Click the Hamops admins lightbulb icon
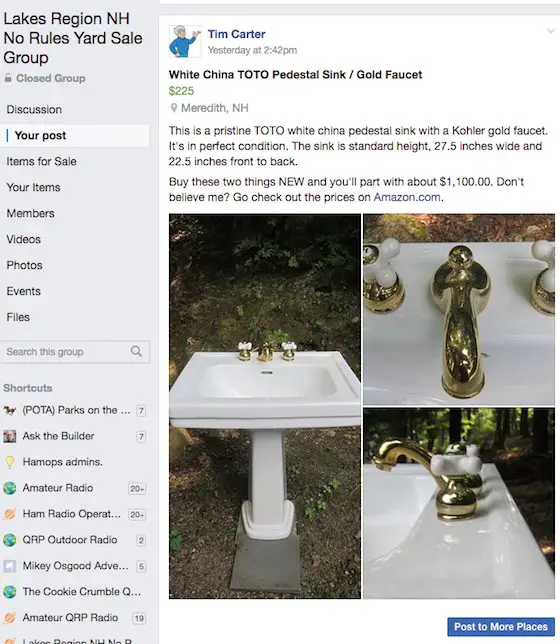 pos(9,462)
